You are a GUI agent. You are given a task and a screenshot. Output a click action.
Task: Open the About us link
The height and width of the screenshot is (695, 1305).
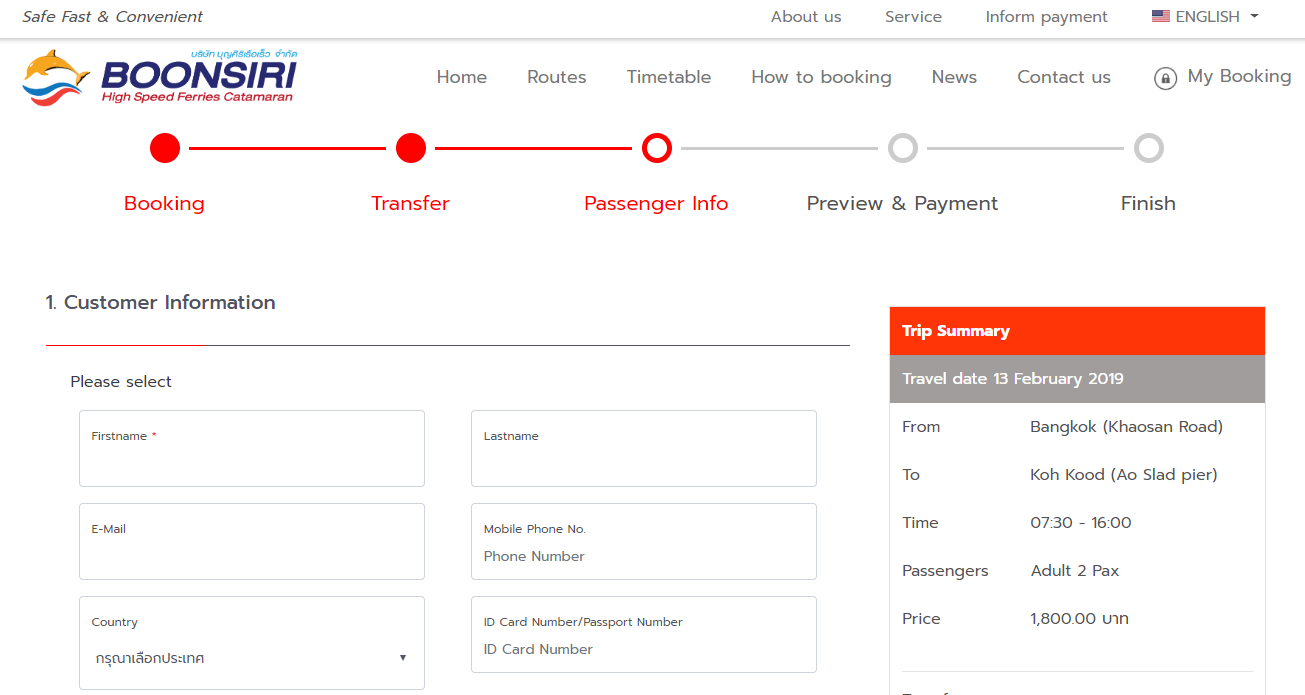805,17
